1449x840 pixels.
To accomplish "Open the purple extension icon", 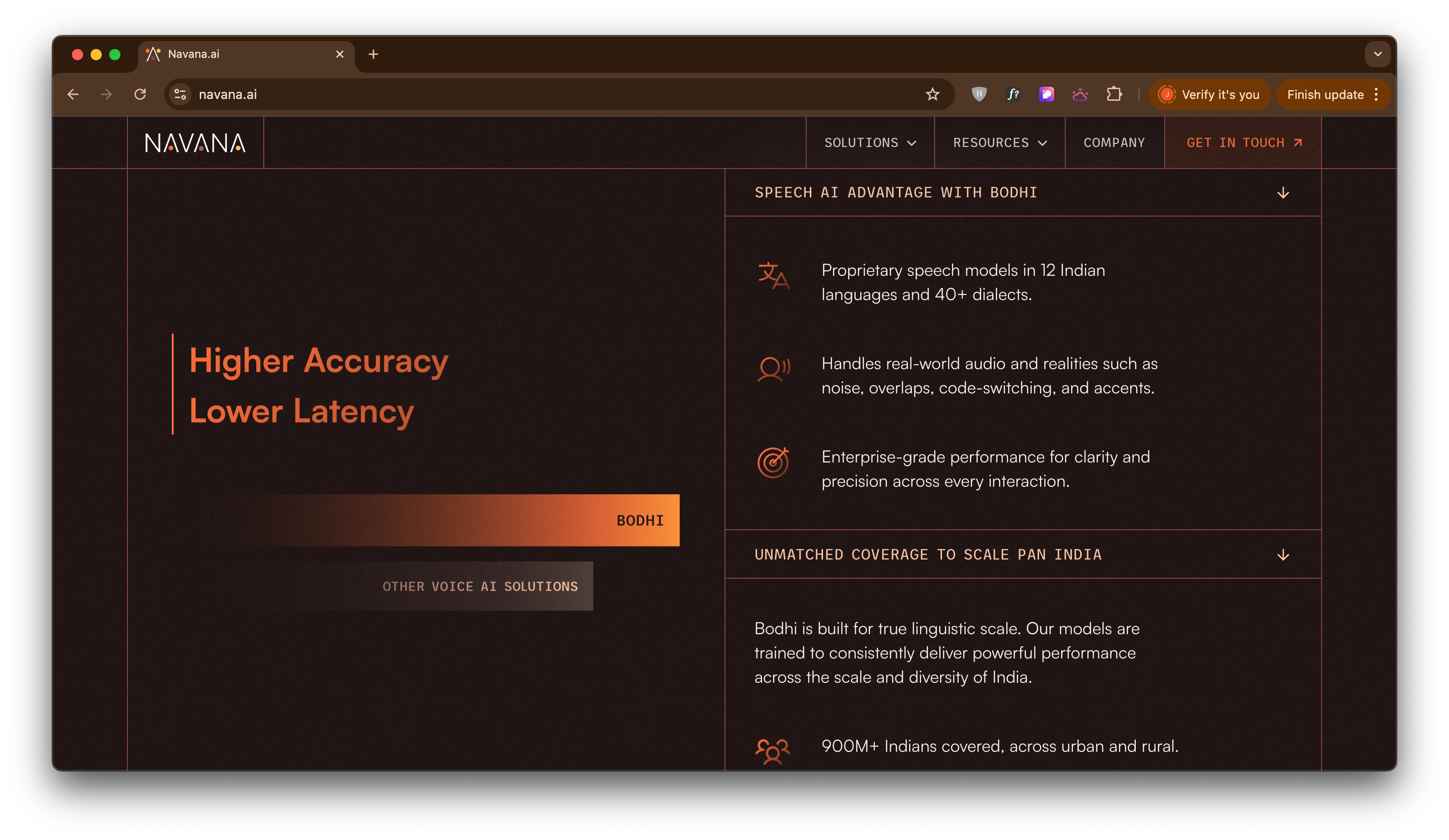I will [1047, 94].
